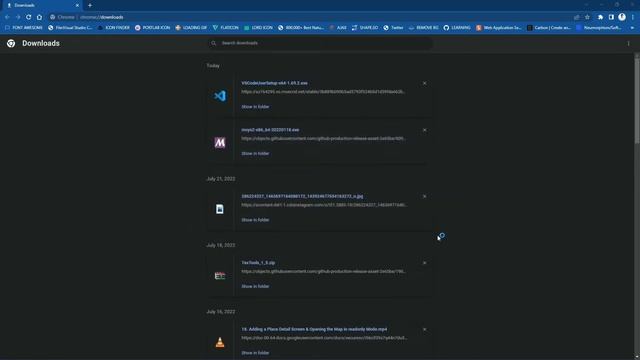Screen dimensions: 640x360
Task: Click the search magnifier icon
Action: 213,43
